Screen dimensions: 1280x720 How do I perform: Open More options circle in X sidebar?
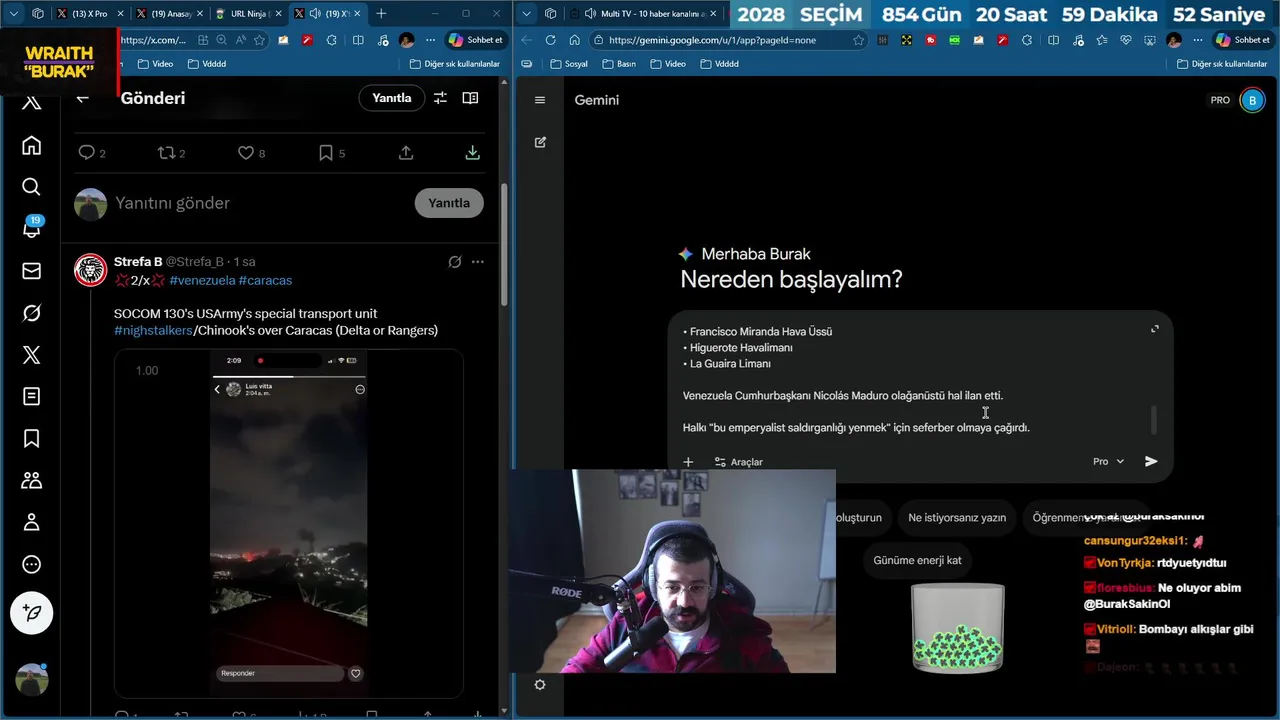[31, 564]
